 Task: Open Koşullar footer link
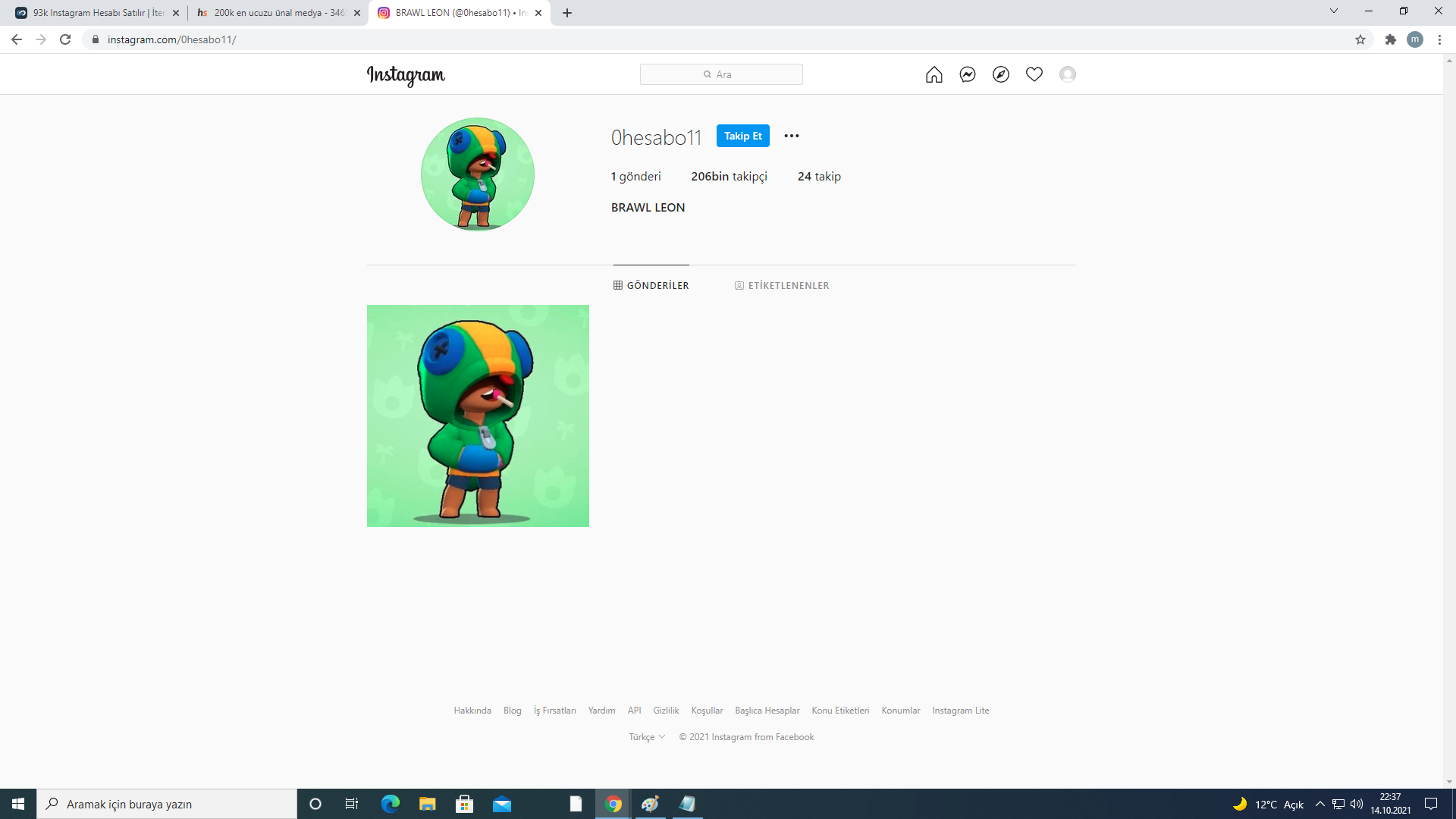click(707, 711)
